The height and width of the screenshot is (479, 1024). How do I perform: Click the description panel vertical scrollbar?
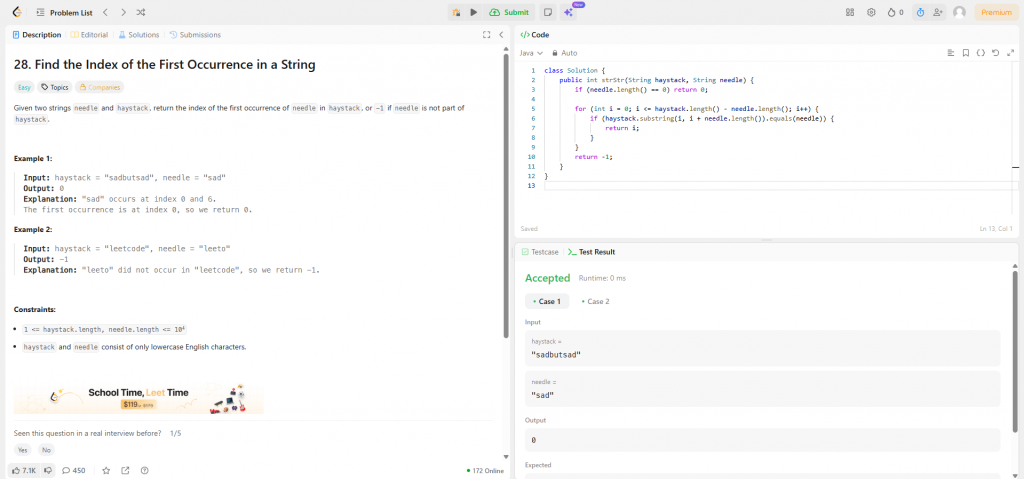(x=506, y=200)
